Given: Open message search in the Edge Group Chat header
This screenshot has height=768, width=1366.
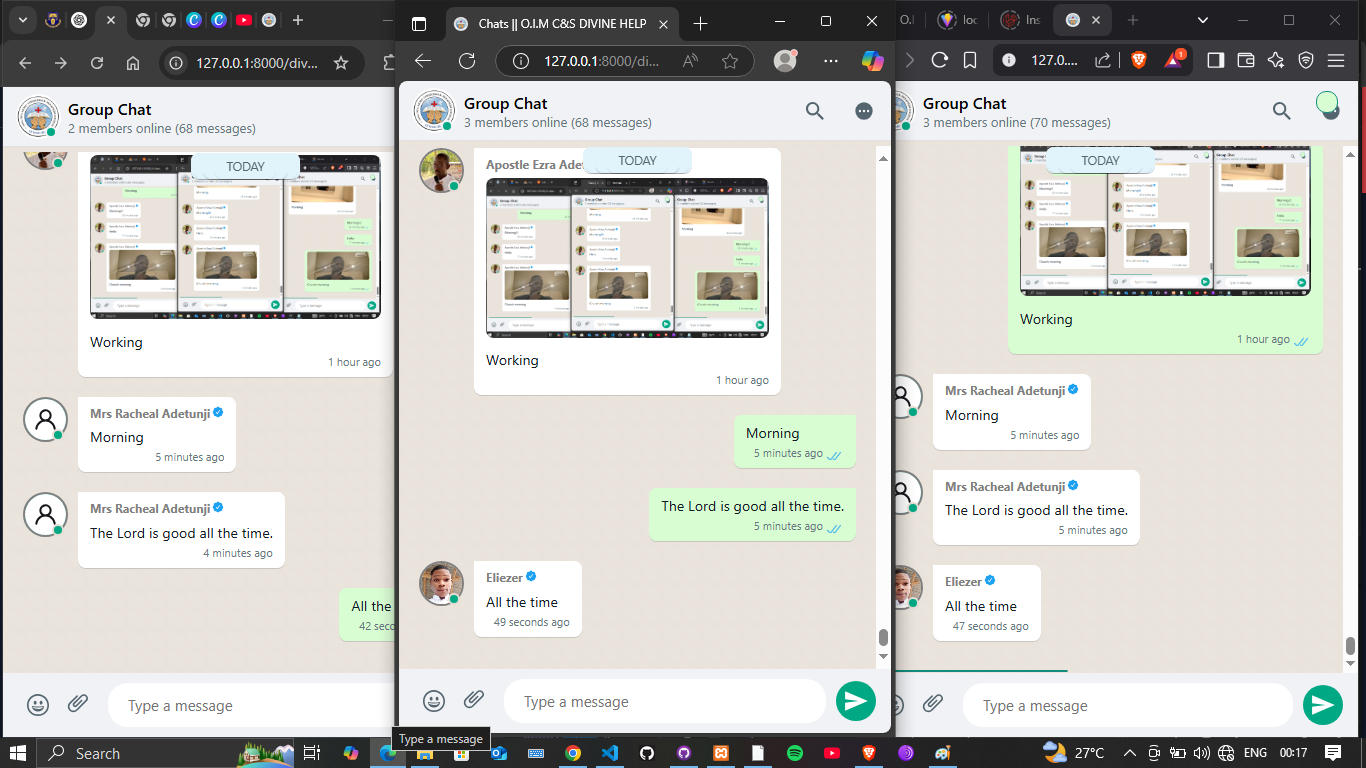Looking at the screenshot, I should 815,111.
